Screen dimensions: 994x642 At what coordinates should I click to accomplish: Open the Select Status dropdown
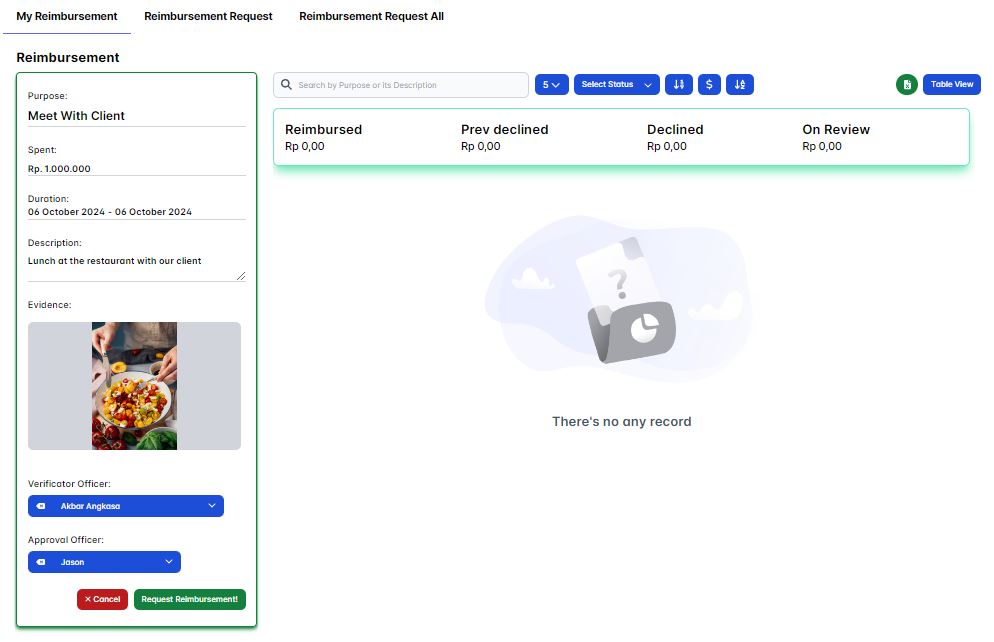[616, 85]
